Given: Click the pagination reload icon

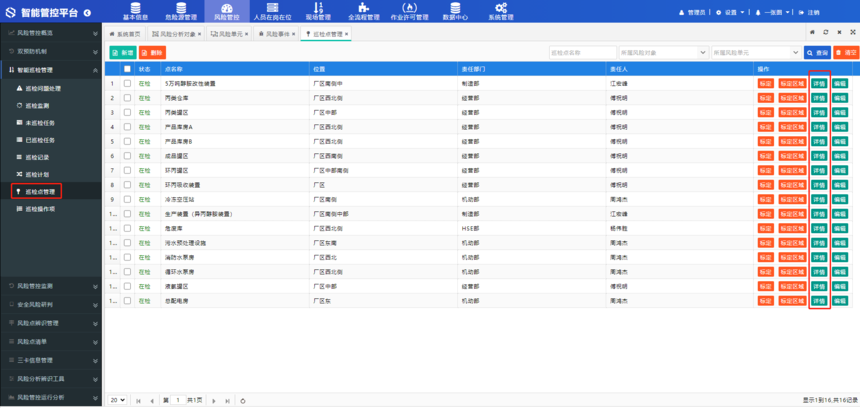Looking at the screenshot, I should [x=242, y=400].
